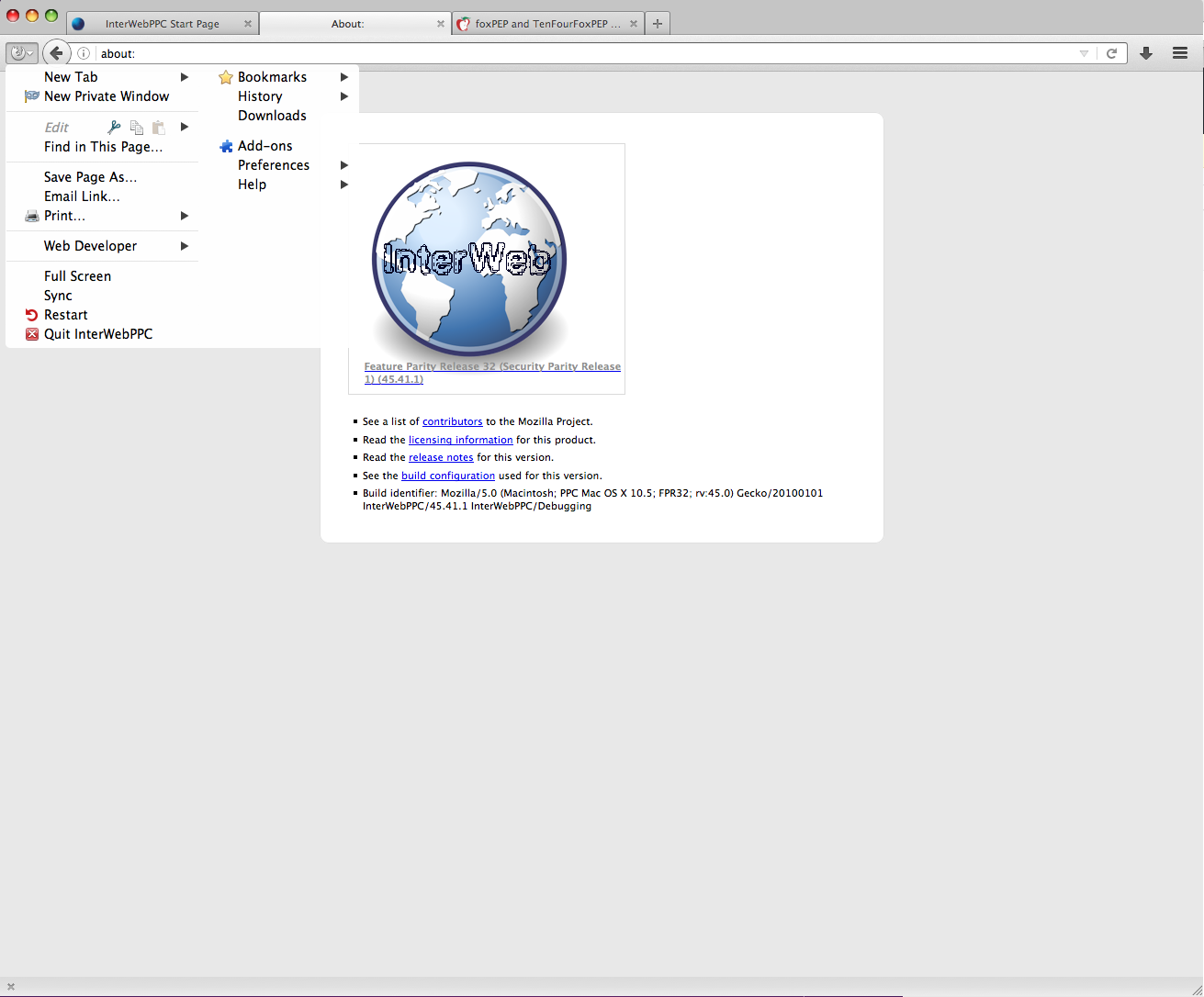Open the build configuration link
This screenshot has width=1204, height=997.
coord(448,476)
